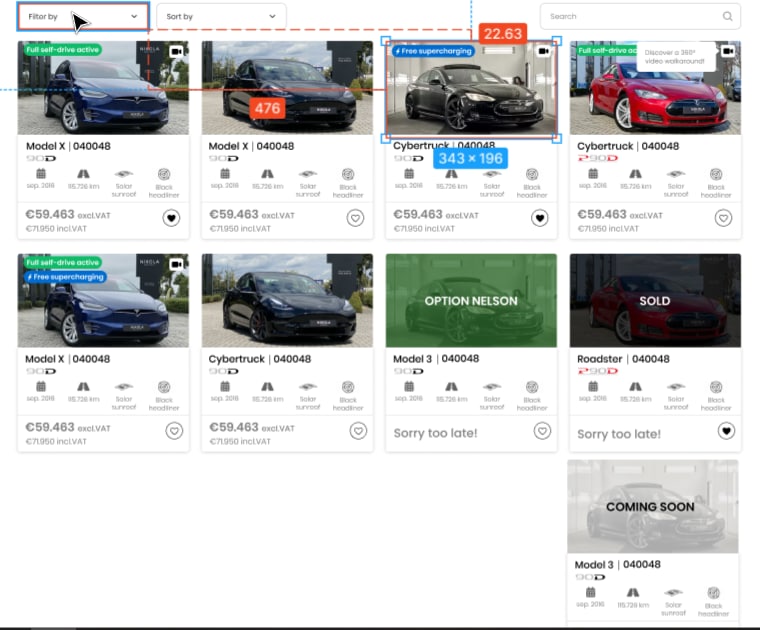Click the chevron arrow in Filter by
760x630 pixels.
point(134,16)
